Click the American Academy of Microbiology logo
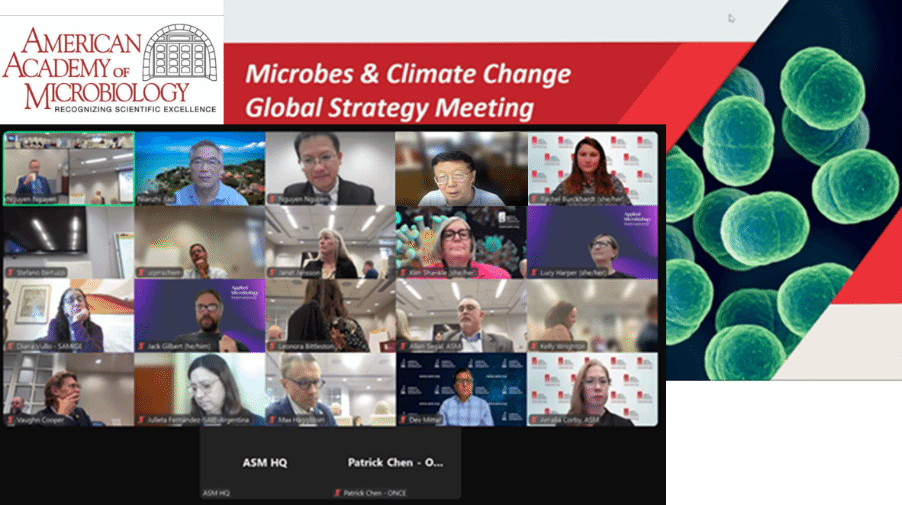The image size is (902, 505). (x=112, y=68)
